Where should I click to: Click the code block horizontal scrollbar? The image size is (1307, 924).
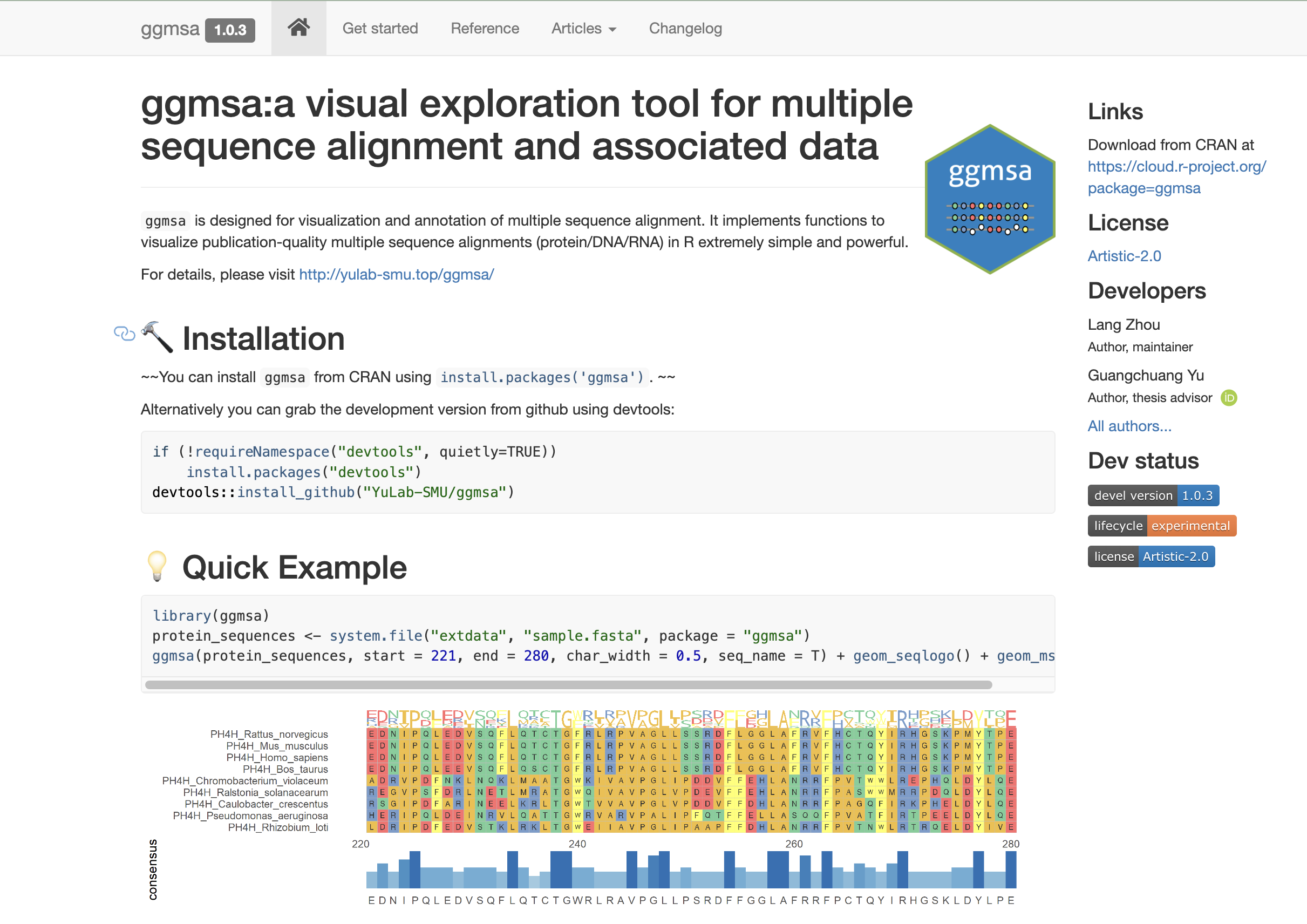568,684
